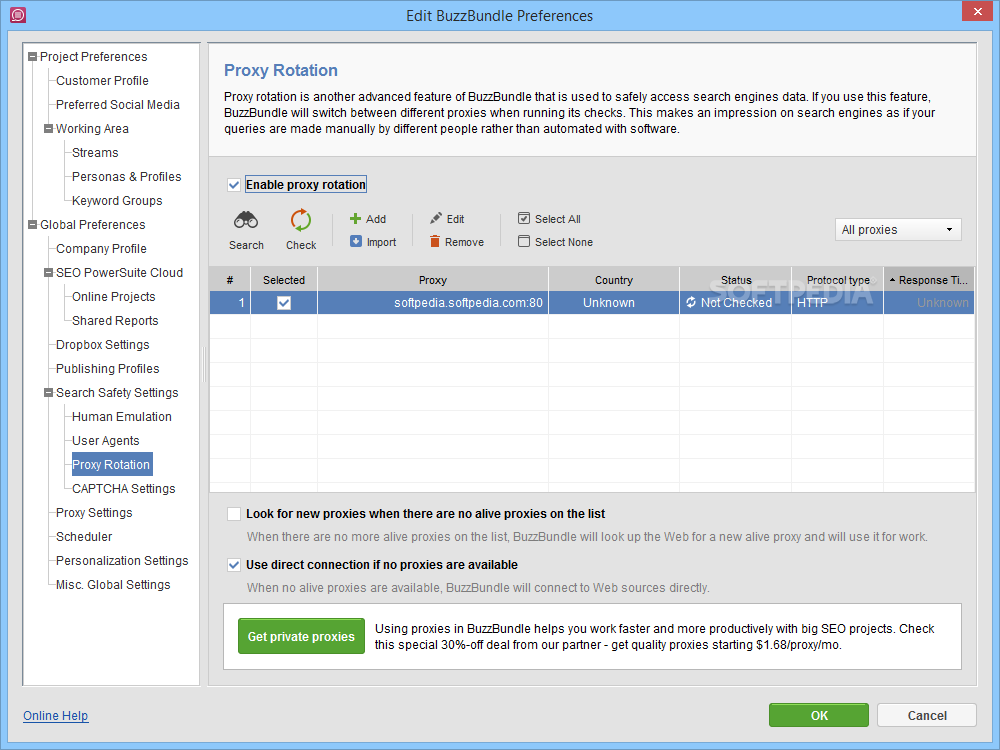Open Keyword Groups settings
The height and width of the screenshot is (750, 1000).
pyautogui.click(x=117, y=201)
